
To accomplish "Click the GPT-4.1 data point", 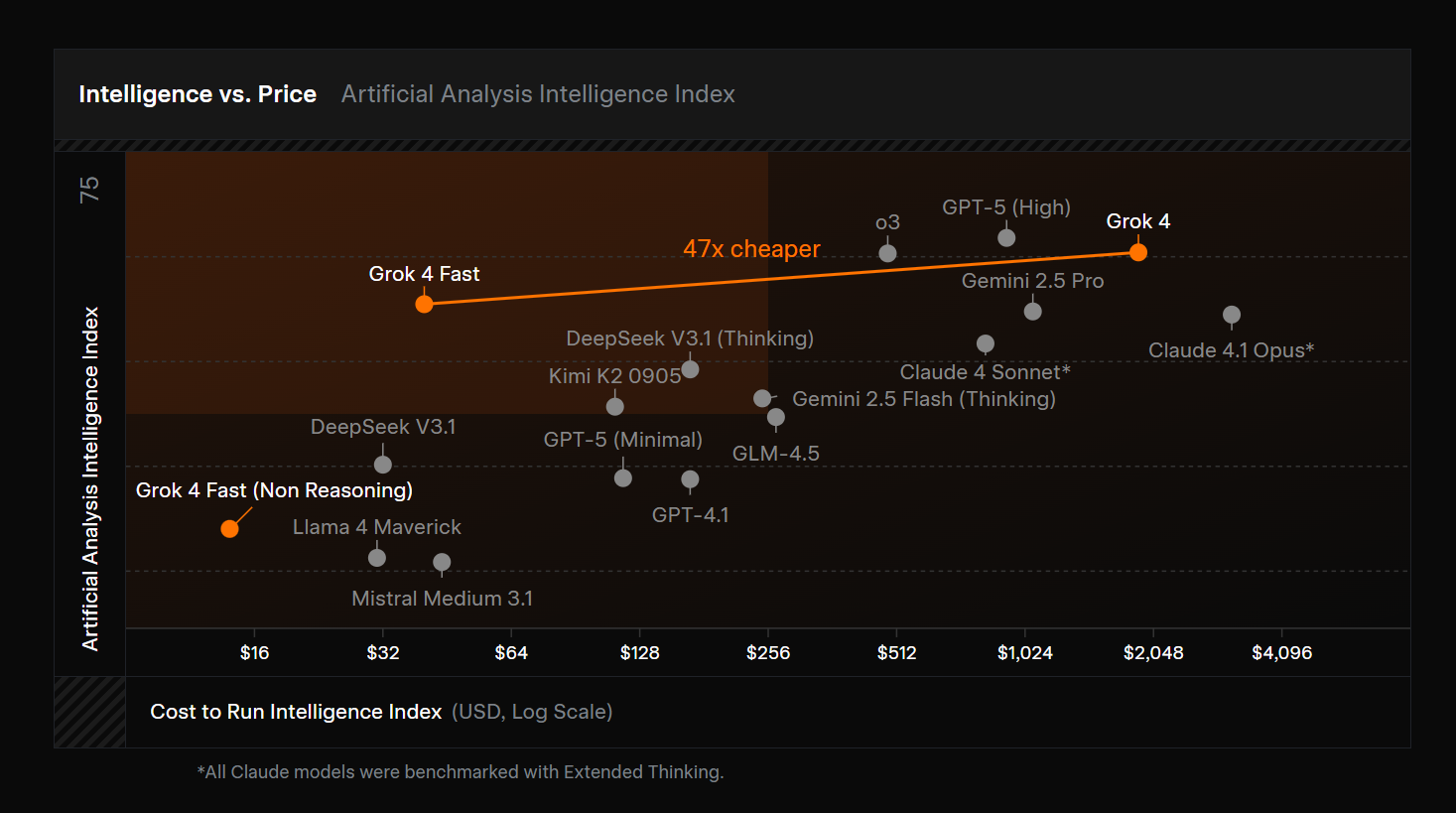I will click(690, 479).
